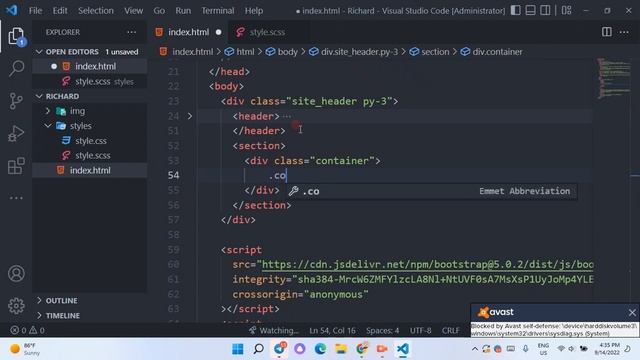Open the jsdelivr bootstrap script URL
Screen dimensions: 640x360
pyautogui.click(x=427, y=264)
